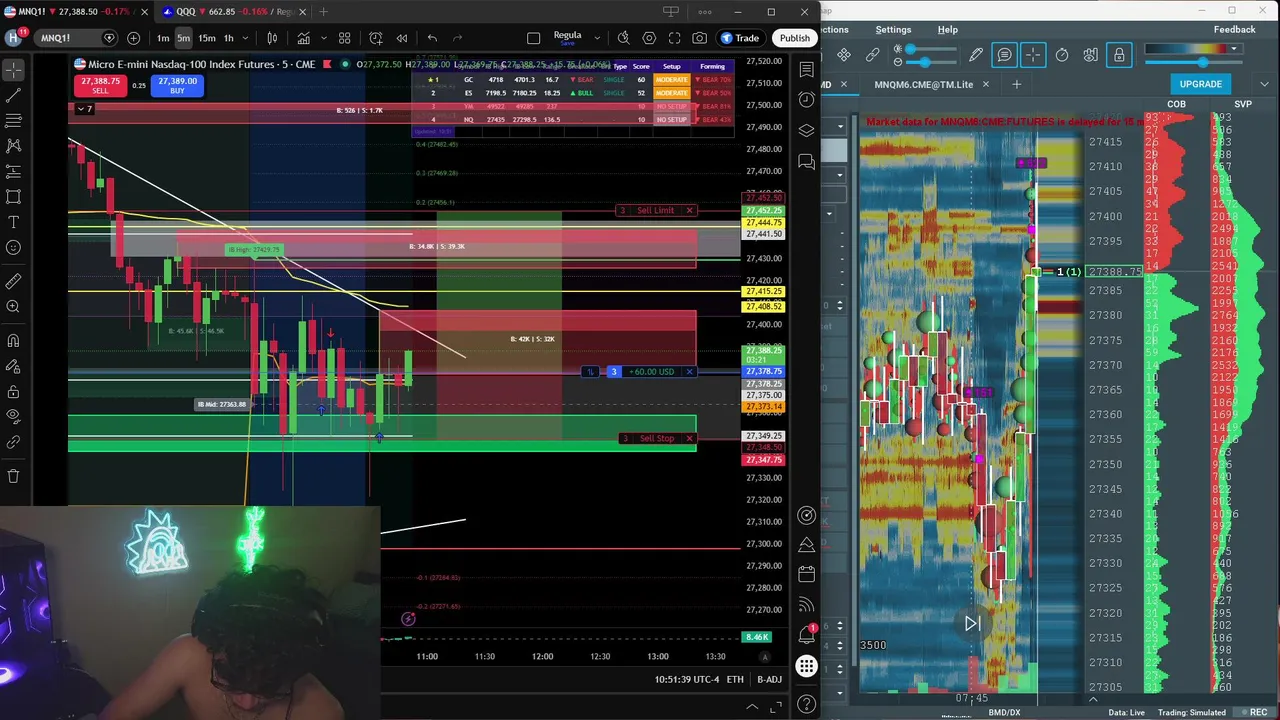This screenshot has width=1280, height=720.
Task: Toggle Bookmap crosshair tool
Action: (1033, 55)
